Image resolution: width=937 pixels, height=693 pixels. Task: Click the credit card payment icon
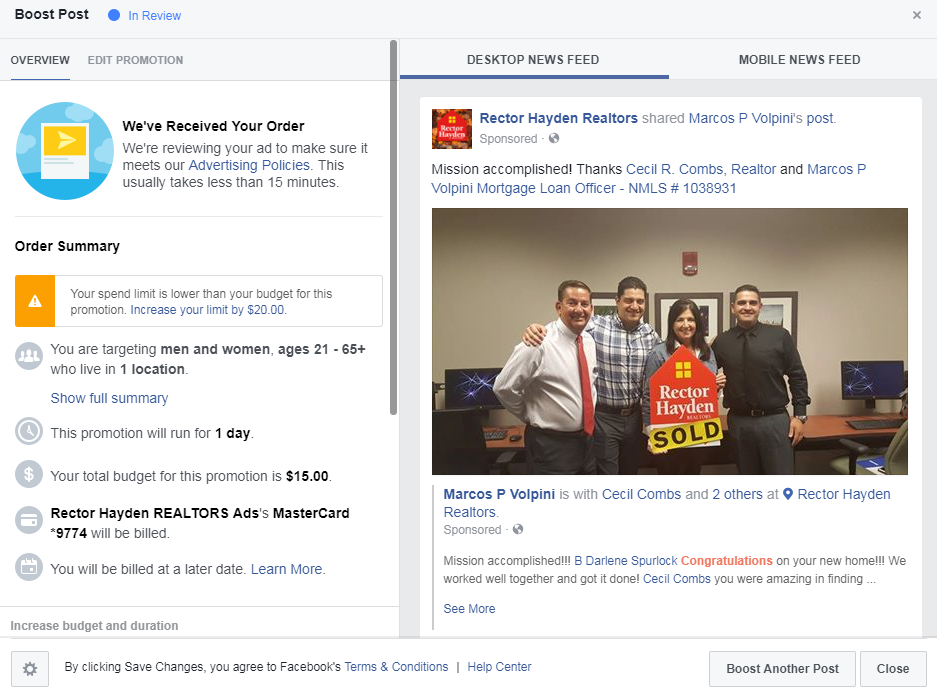29,520
